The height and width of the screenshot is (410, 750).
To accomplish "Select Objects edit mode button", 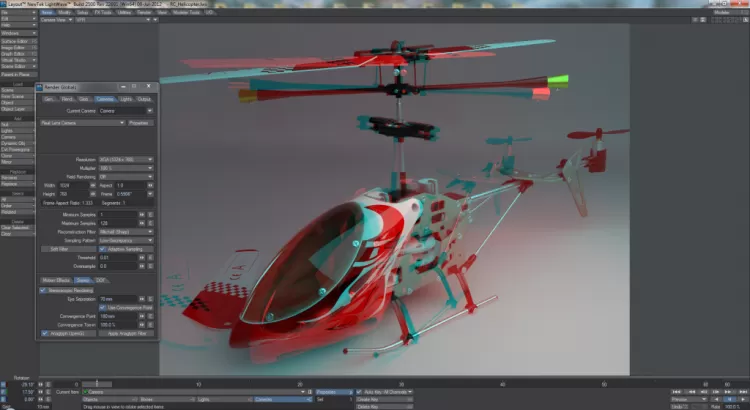I will [x=110, y=399].
